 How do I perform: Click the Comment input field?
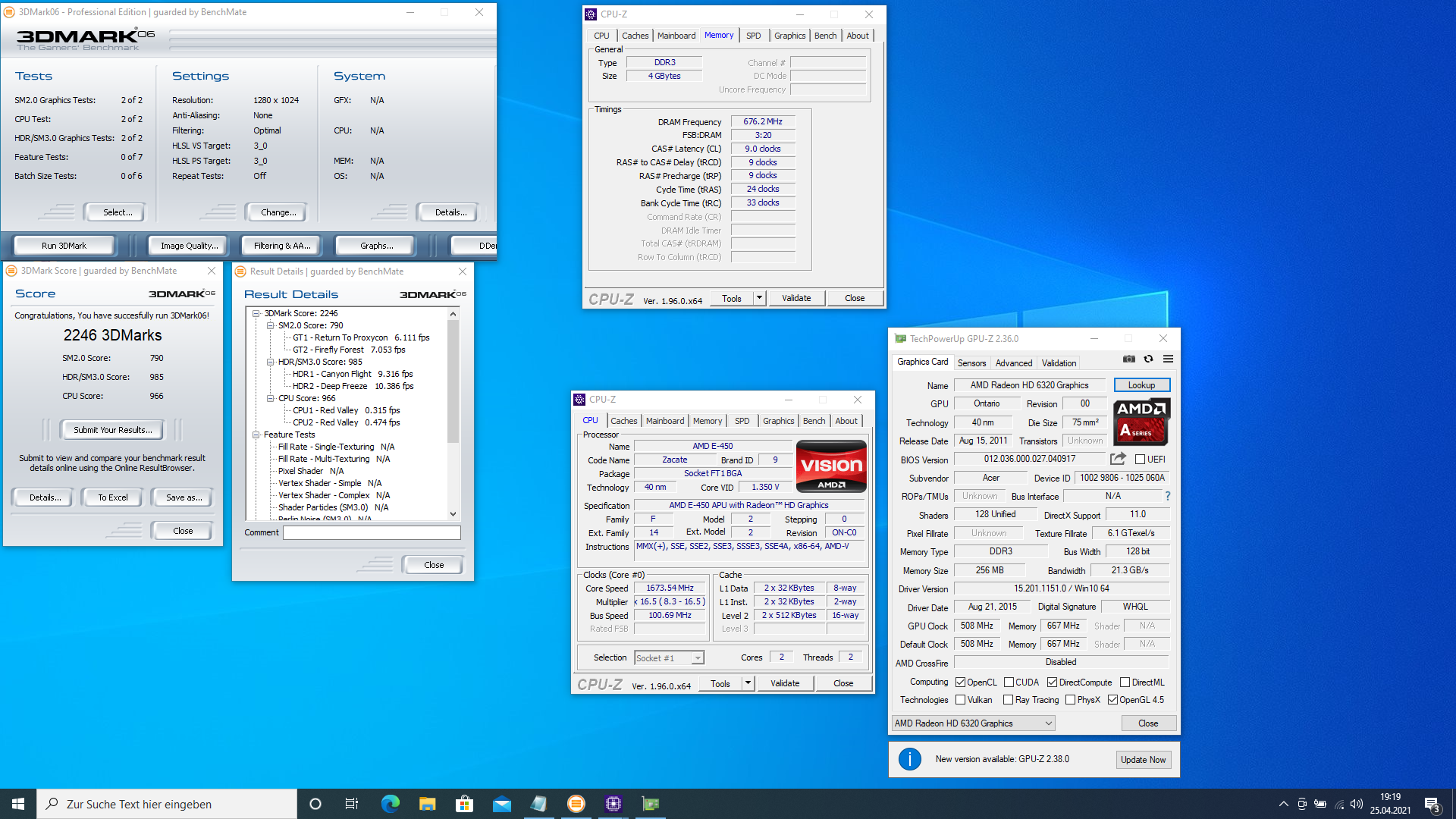tap(372, 532)
